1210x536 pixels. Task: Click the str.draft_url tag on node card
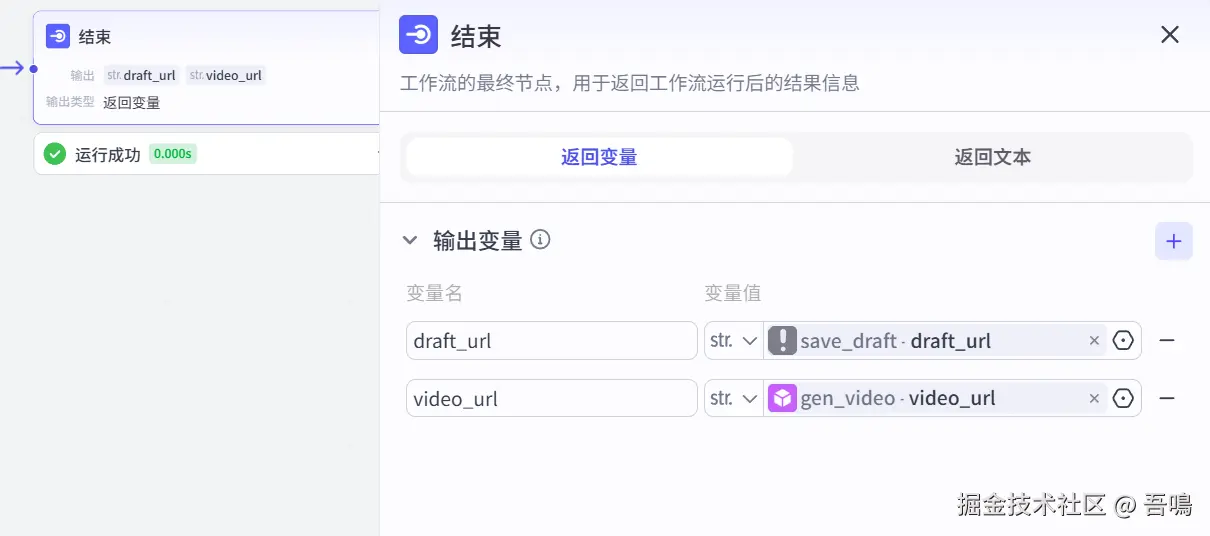[x=142, y=75]
